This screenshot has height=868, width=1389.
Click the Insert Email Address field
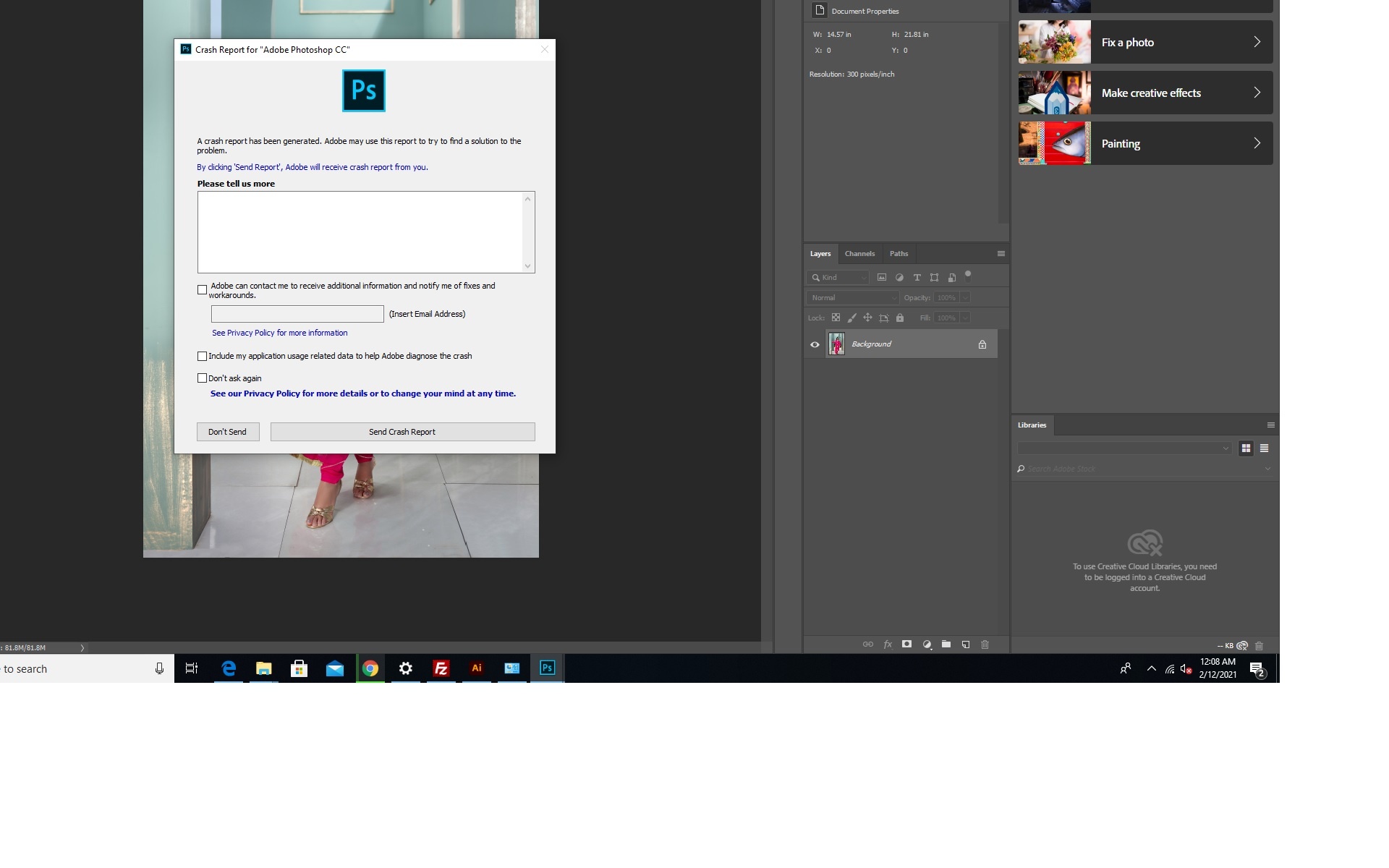point(297,314)
